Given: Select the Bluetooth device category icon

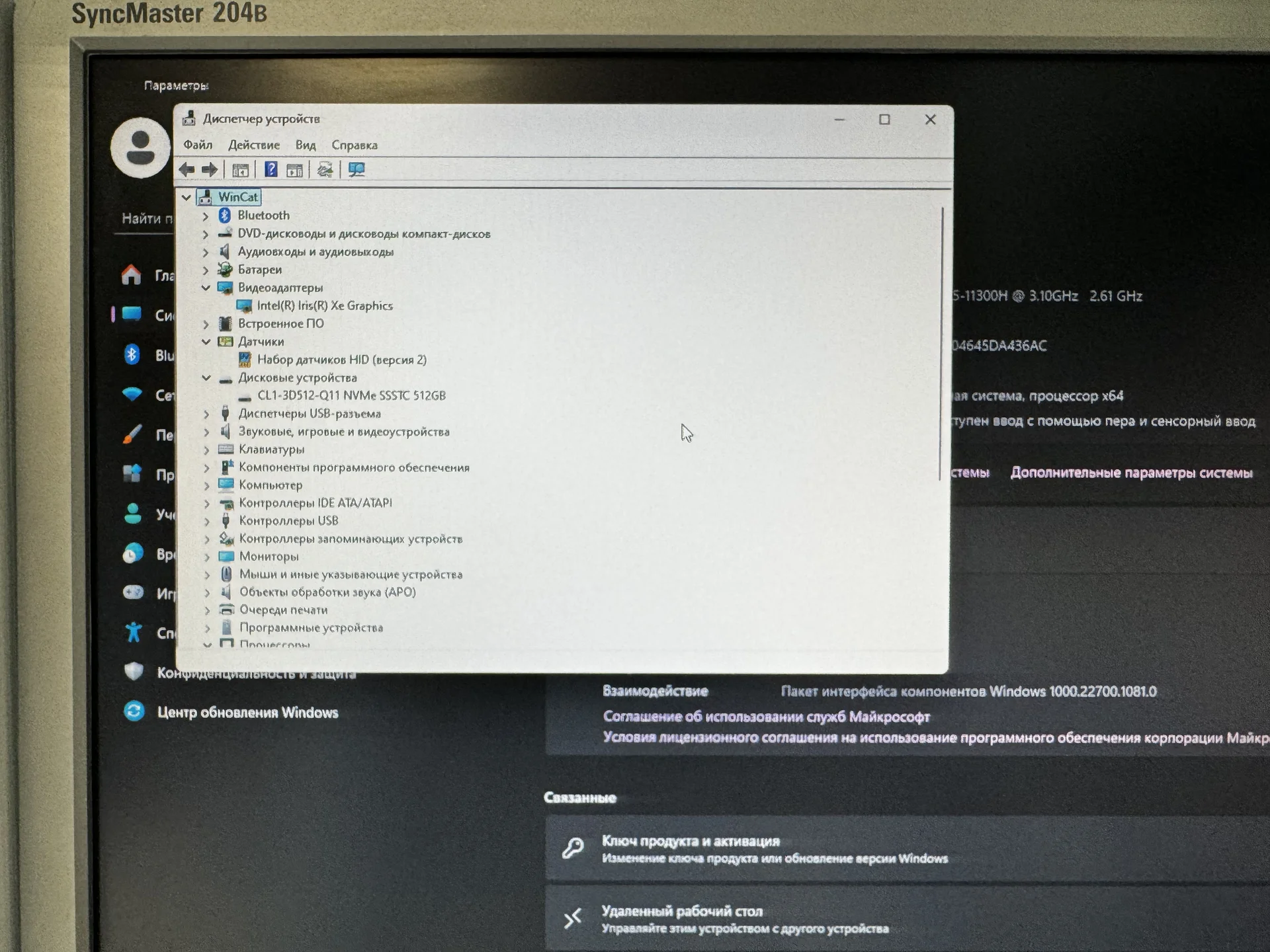Looking at the screenshot, I should [225, 215].
